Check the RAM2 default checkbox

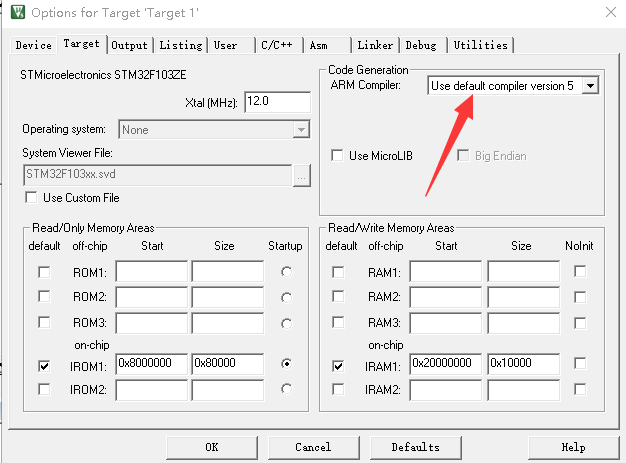coord(338,297)
